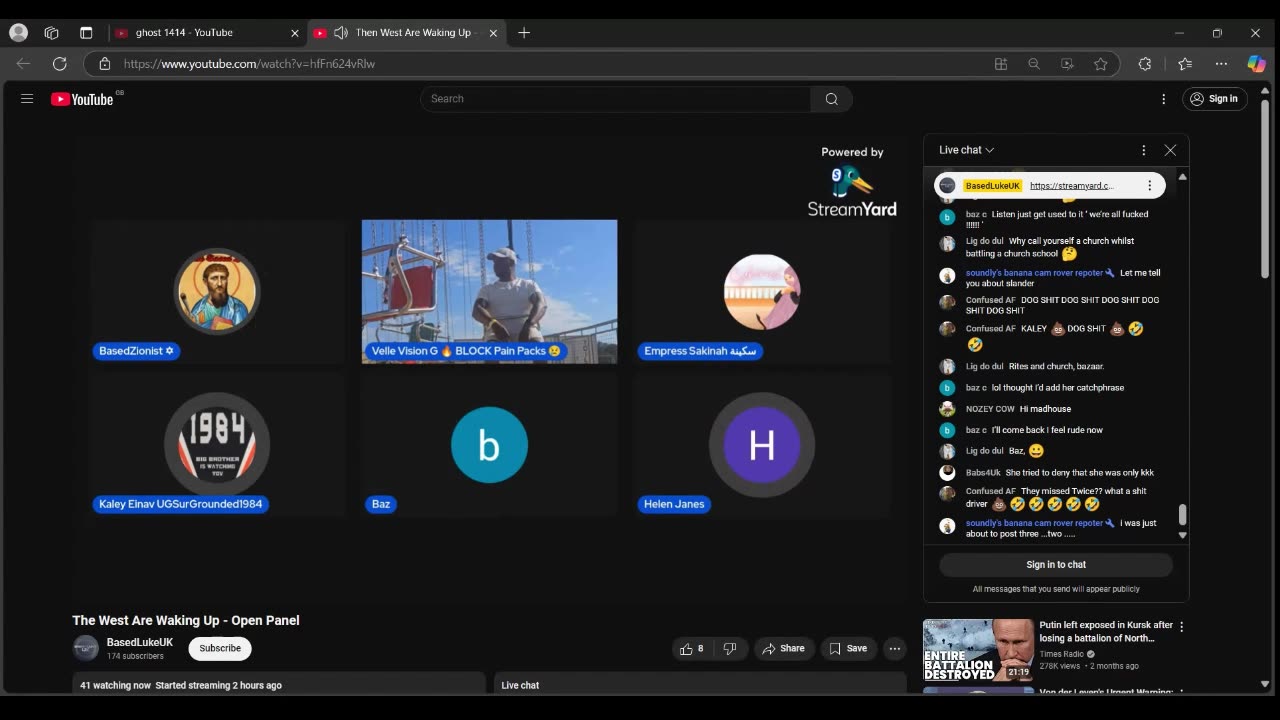Close the 'Then West Are Waking Up' tab
Viewport: 1280px width, 720px height.
click(x=493, y=33)
